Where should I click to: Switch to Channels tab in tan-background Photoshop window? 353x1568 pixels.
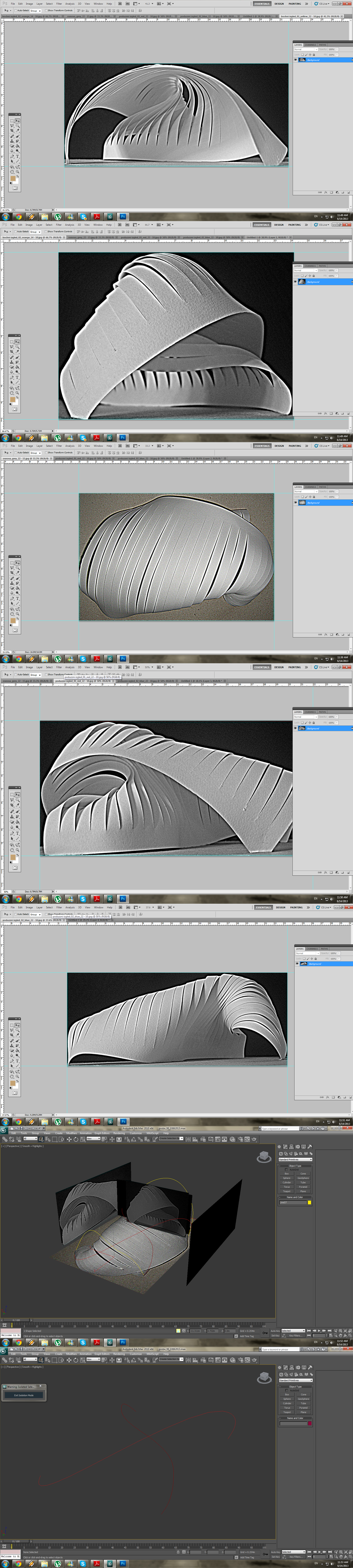click(x=310, y=487)
